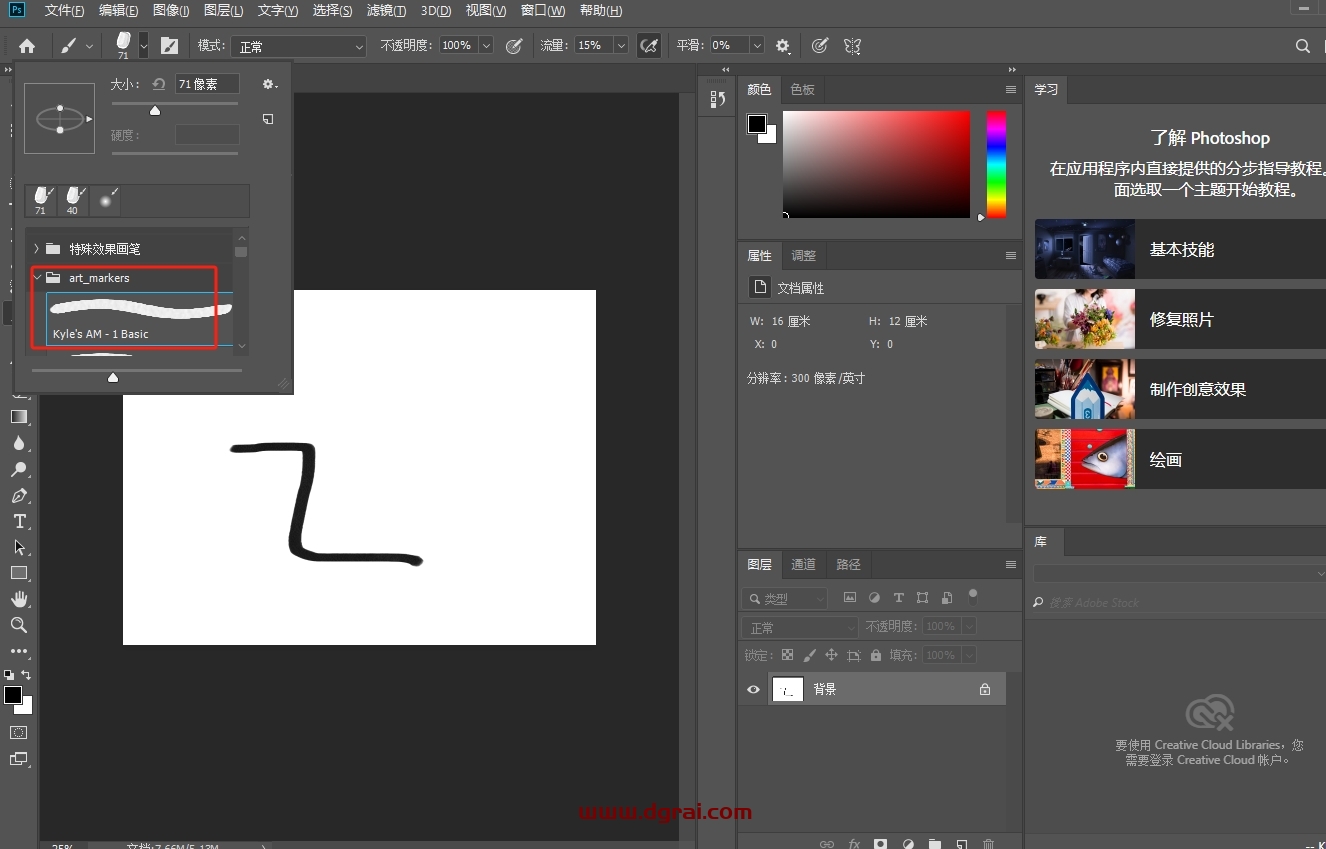1326x849 pixels.
Task: Open the 绘画 tutorial topic
Action: 1180,459
